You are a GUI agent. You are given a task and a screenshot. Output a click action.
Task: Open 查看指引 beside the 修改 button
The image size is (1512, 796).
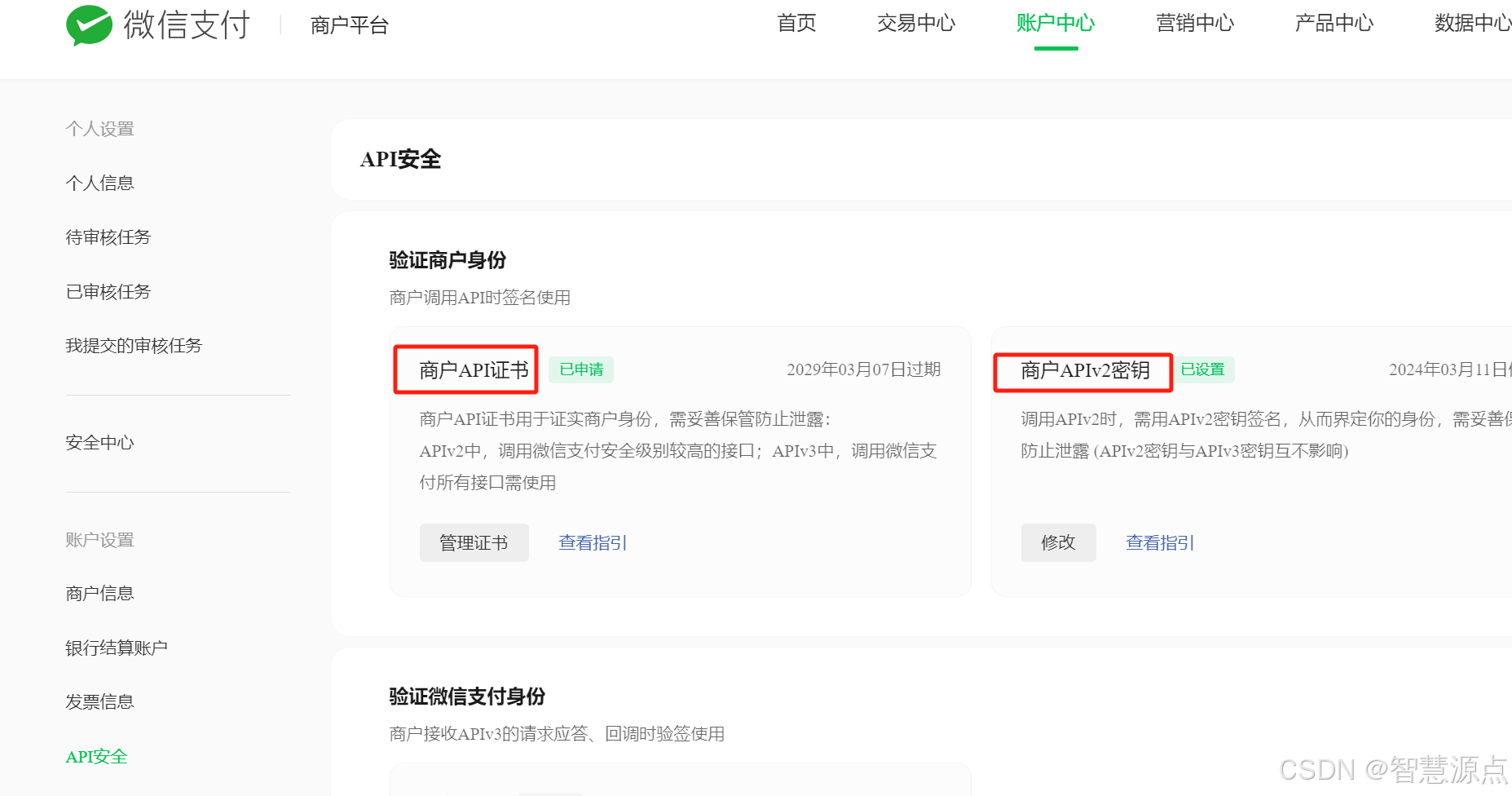click(1159, 542)
